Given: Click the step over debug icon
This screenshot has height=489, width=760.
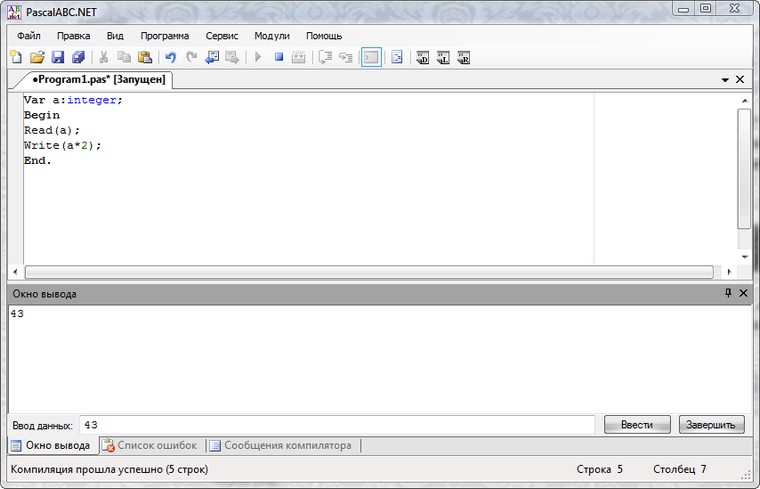Looking at the screenshot, I should click(325, 57).
